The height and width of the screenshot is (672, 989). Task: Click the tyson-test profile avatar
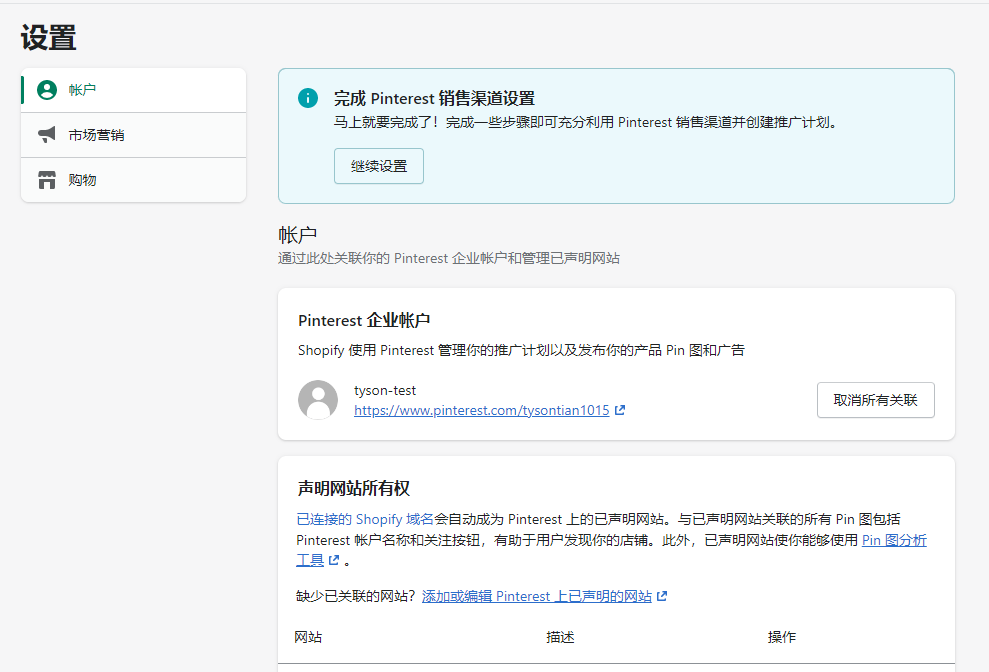point(318,400)
